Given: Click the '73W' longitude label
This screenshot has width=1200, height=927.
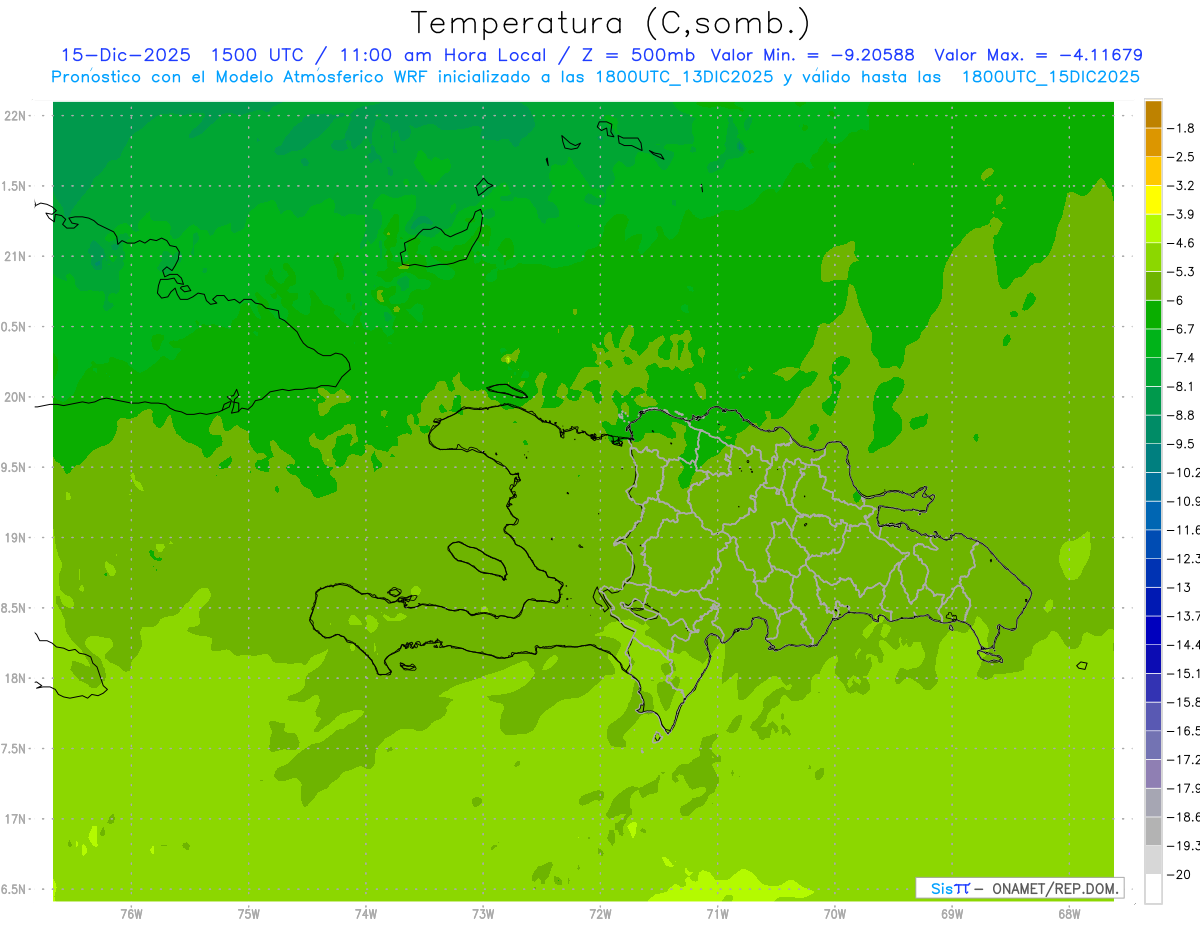Looking at the screenshot, I should (483, 913).
